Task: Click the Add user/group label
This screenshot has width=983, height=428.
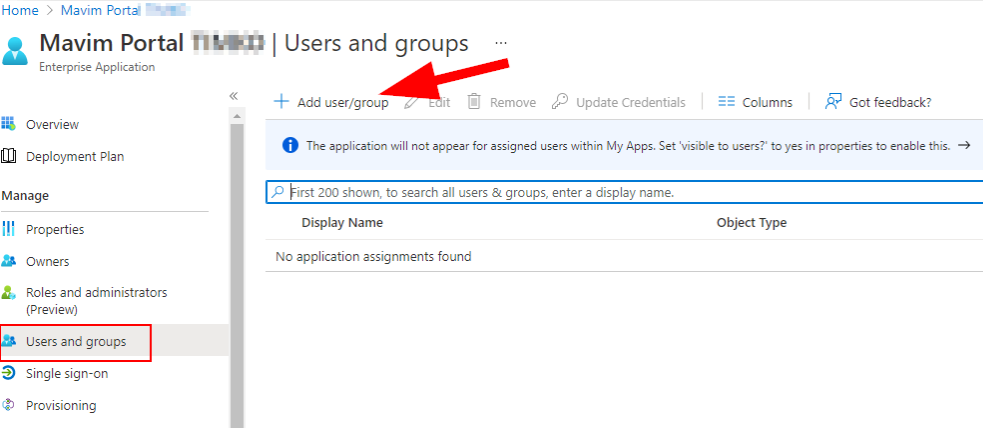Action: click(x=342, y=102)
